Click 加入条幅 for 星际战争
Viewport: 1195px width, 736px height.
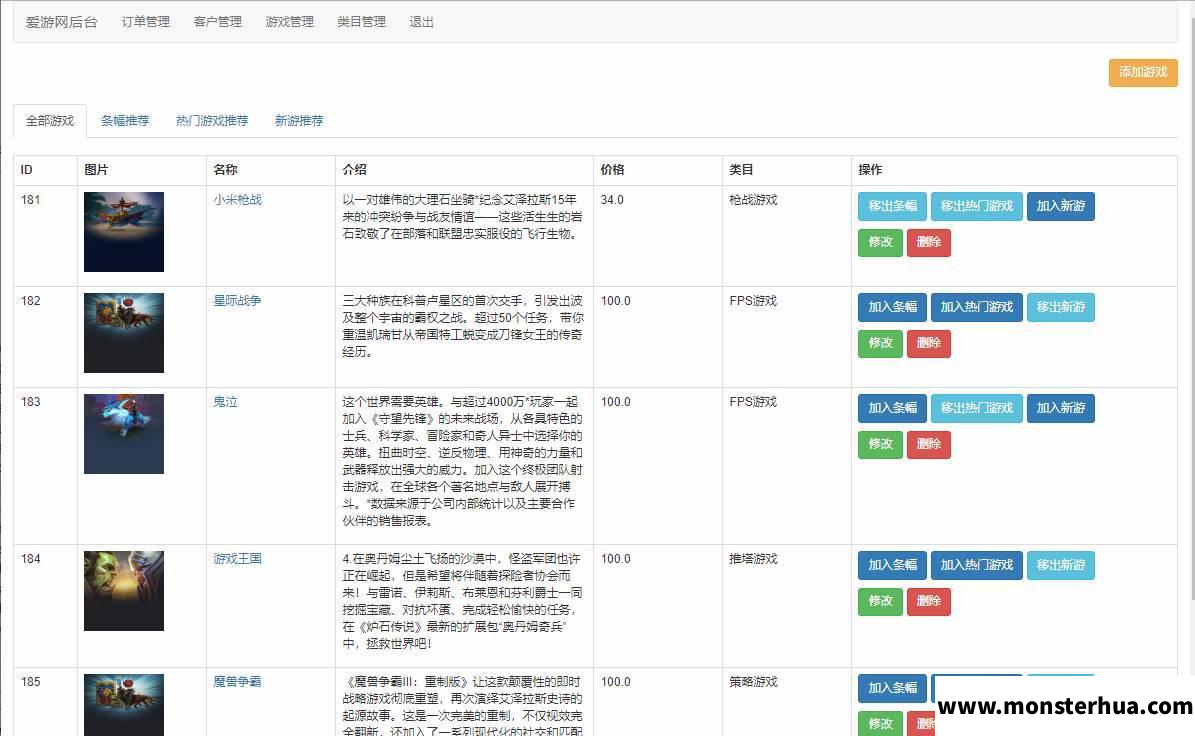click(892, 307)
